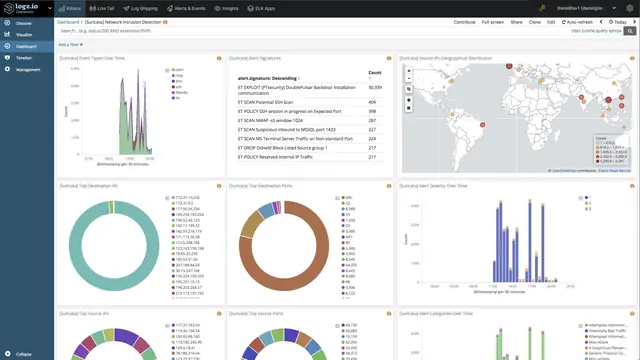Click ET SCAN Potential SSH Scan row
The image size is (640, 360).
310,102
